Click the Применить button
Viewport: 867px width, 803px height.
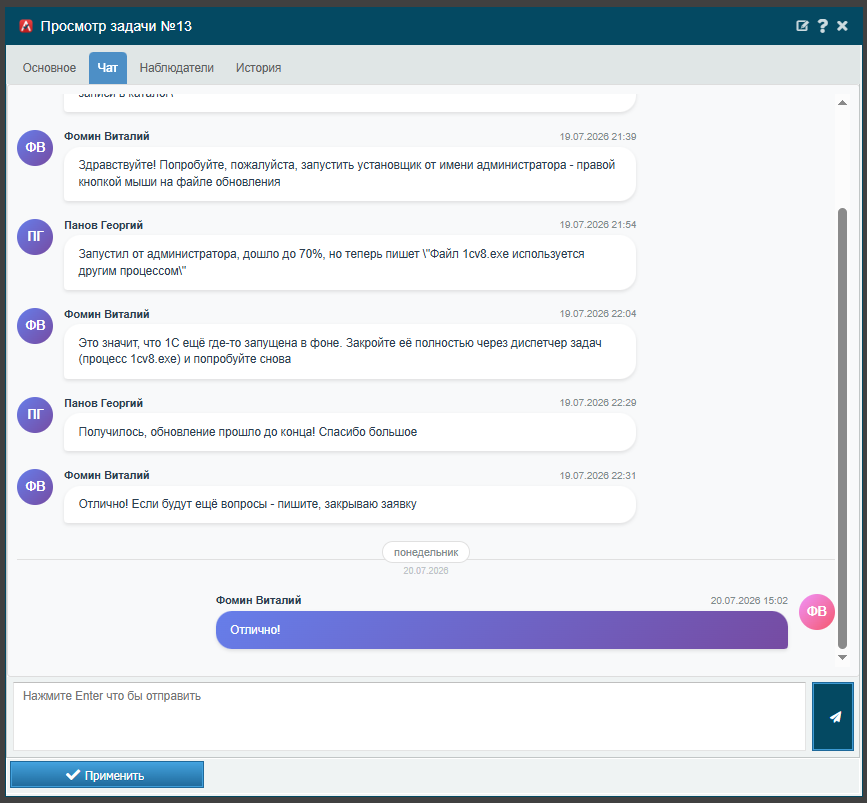coord(107,775)
